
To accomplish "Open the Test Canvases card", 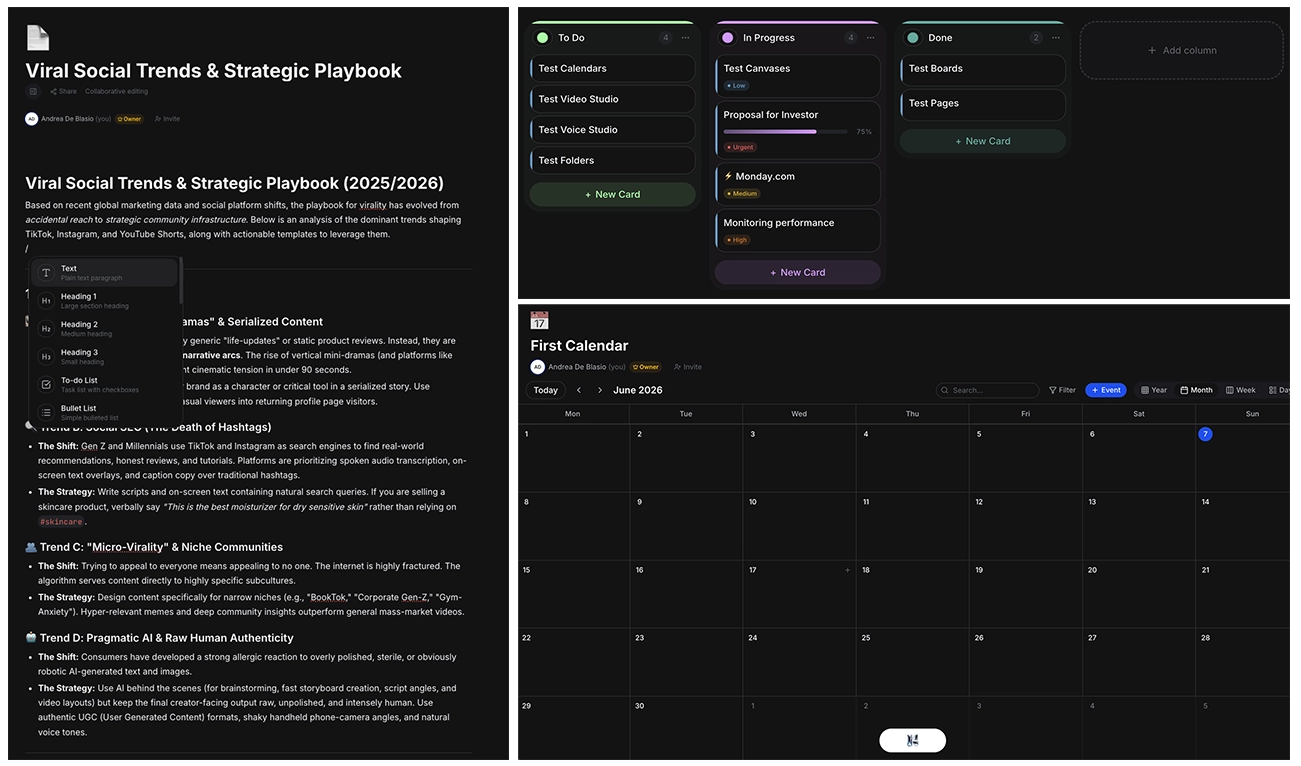I will (797, 76).
